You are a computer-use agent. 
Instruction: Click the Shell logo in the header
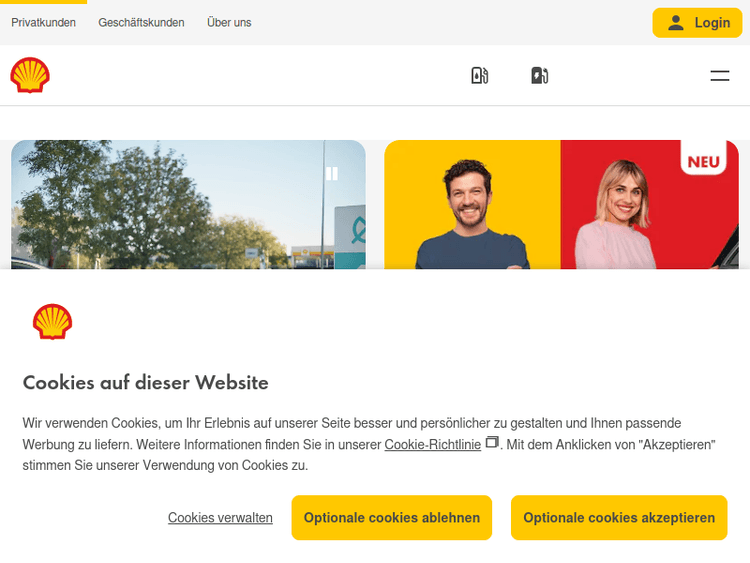click(x=30, y=75)
